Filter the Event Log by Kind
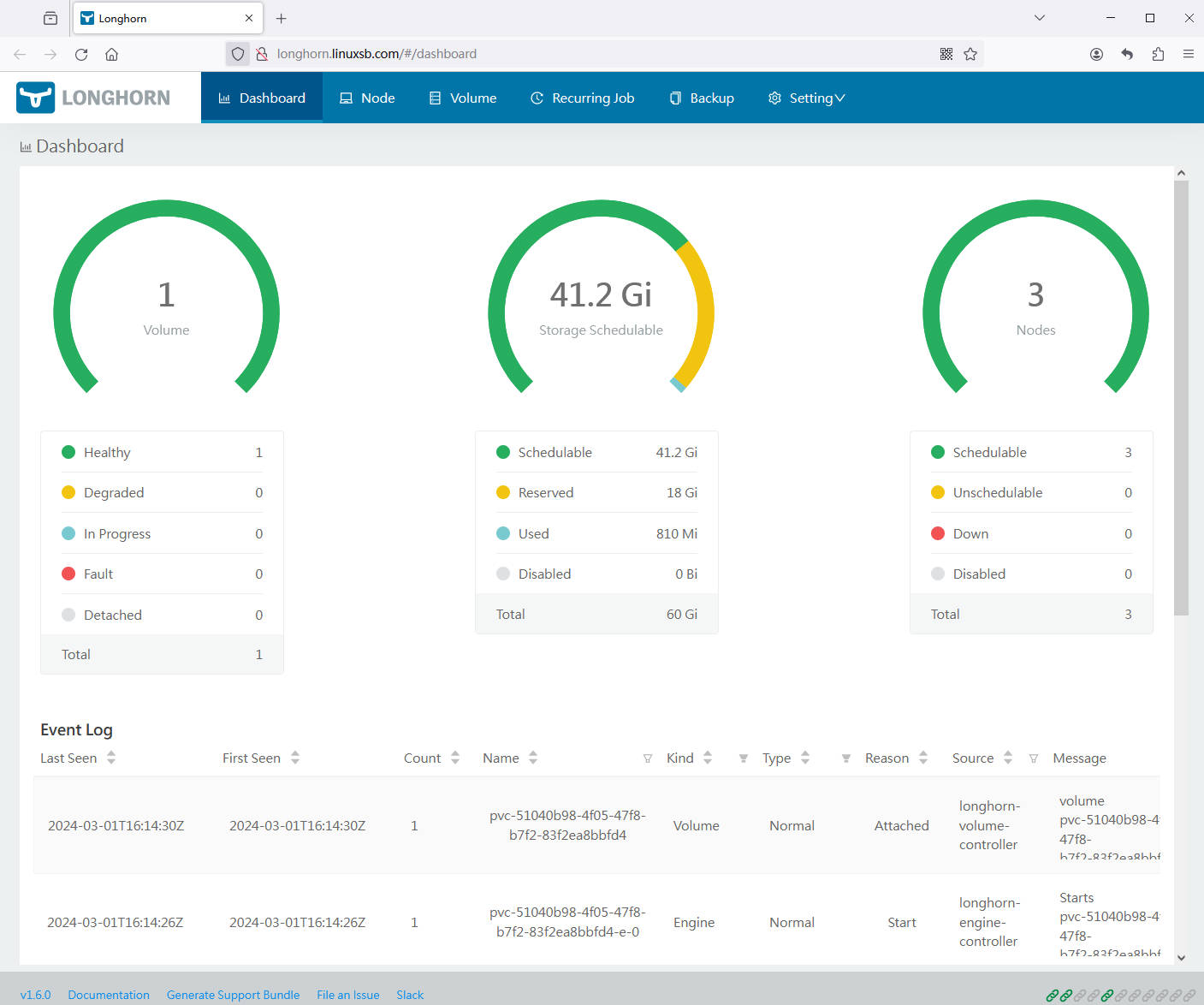This screenshot has height=1005, width=1204. (x=743, y=758)
